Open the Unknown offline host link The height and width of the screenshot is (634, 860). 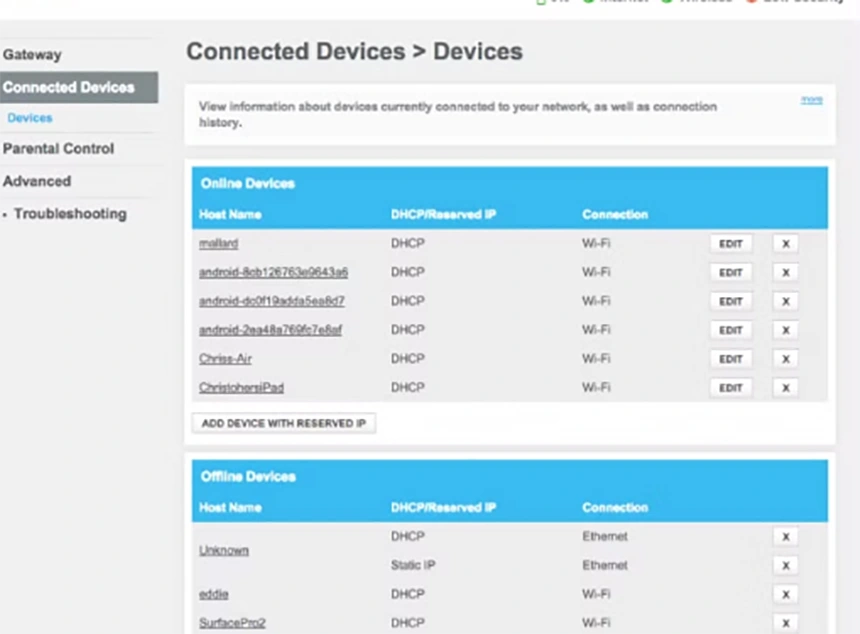(x=224, y=551)
